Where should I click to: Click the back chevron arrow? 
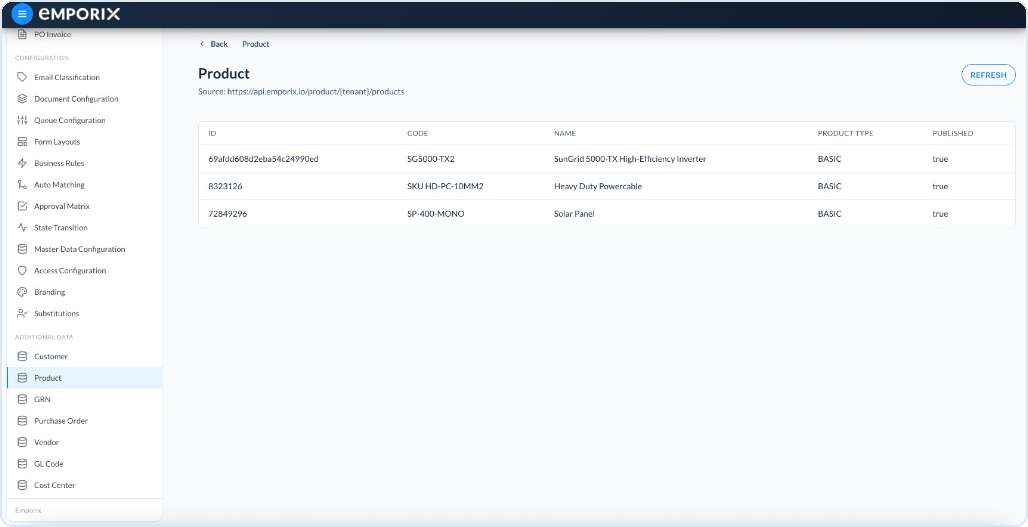(x=202, y=44)
